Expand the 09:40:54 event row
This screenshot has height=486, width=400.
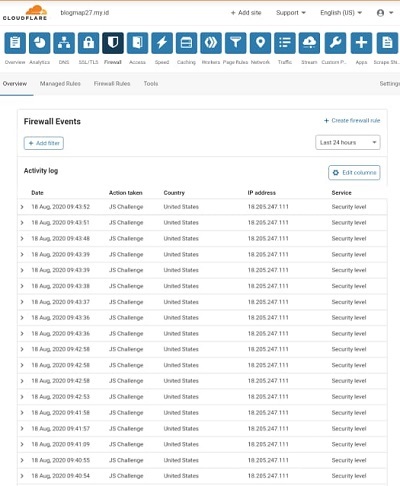[22, 476]
